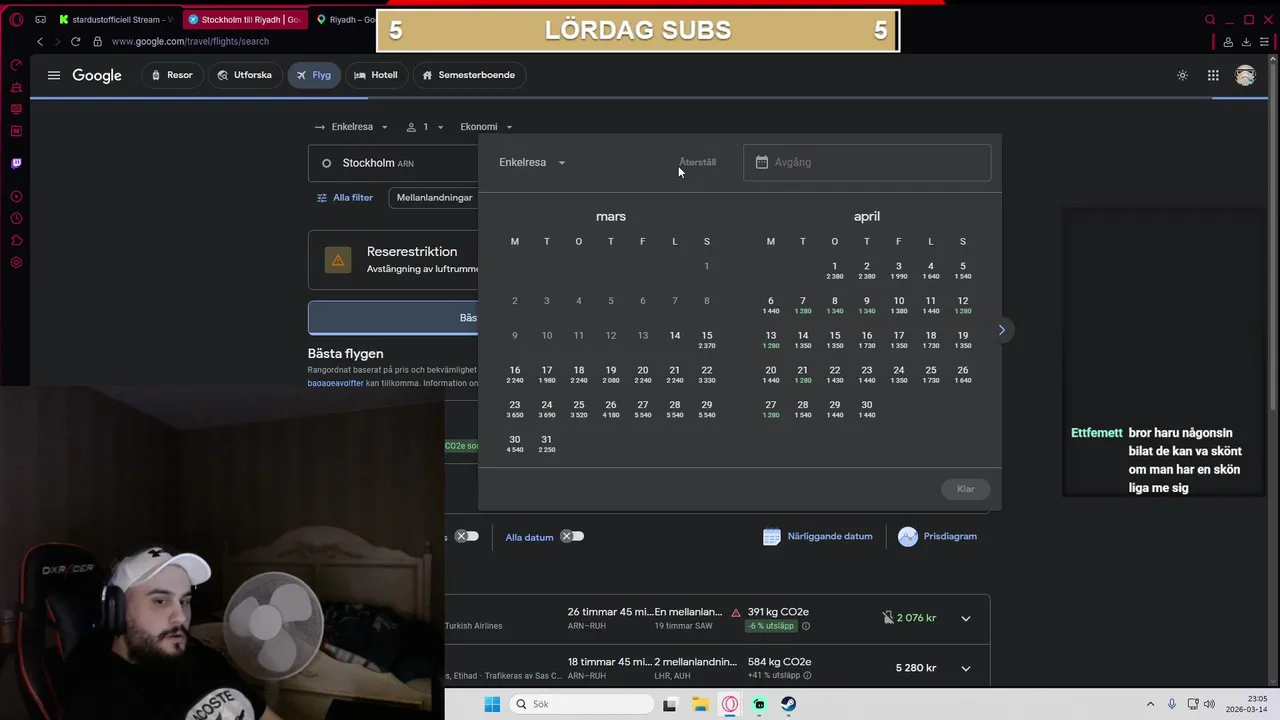Viewport: 1280px width, 720px height.
Task: Click the 2 076 kr price
Action: click(x=917, y=618)
